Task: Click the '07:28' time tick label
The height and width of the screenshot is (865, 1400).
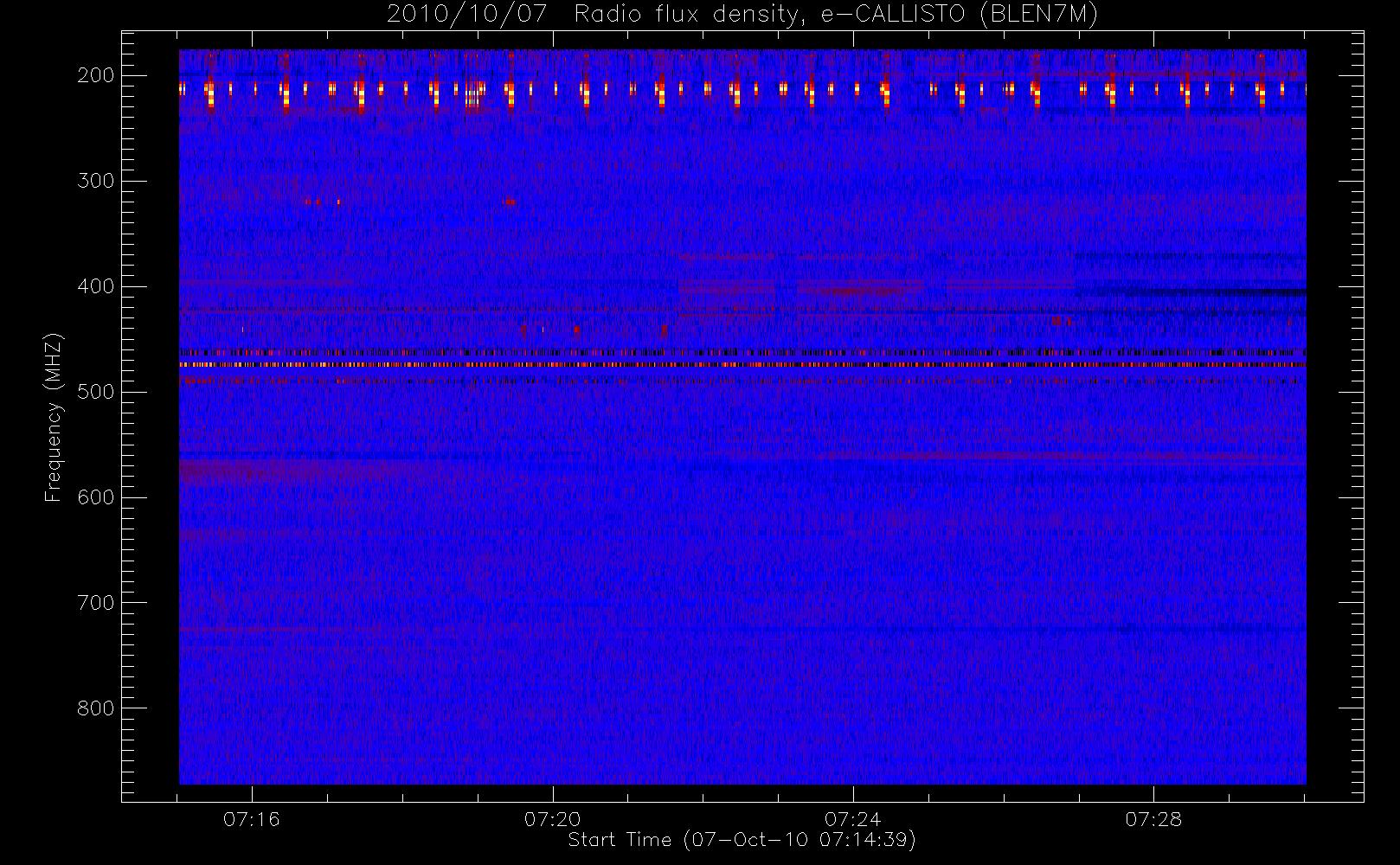Action: coord(1153,819)
